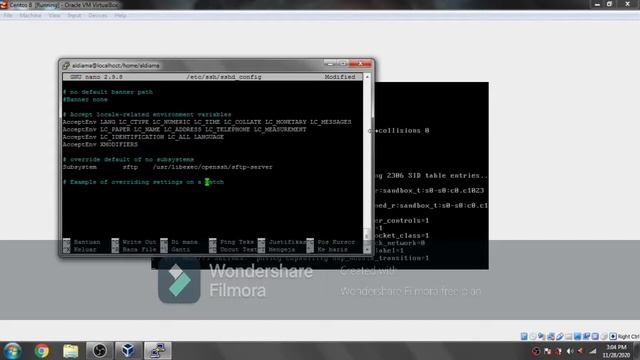Open the Windows Start orb
640x360 pixels.
pyautogui.click(x=12, y=351)
